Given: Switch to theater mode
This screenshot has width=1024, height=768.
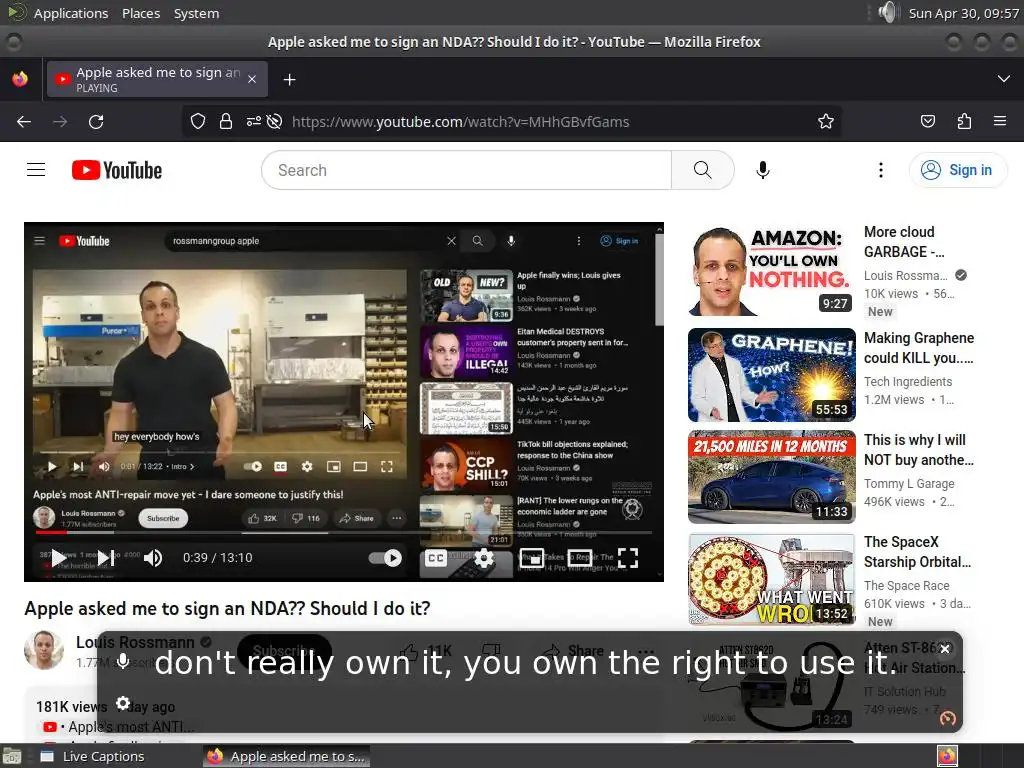Looking at the screenshot, I should (580, 558).
